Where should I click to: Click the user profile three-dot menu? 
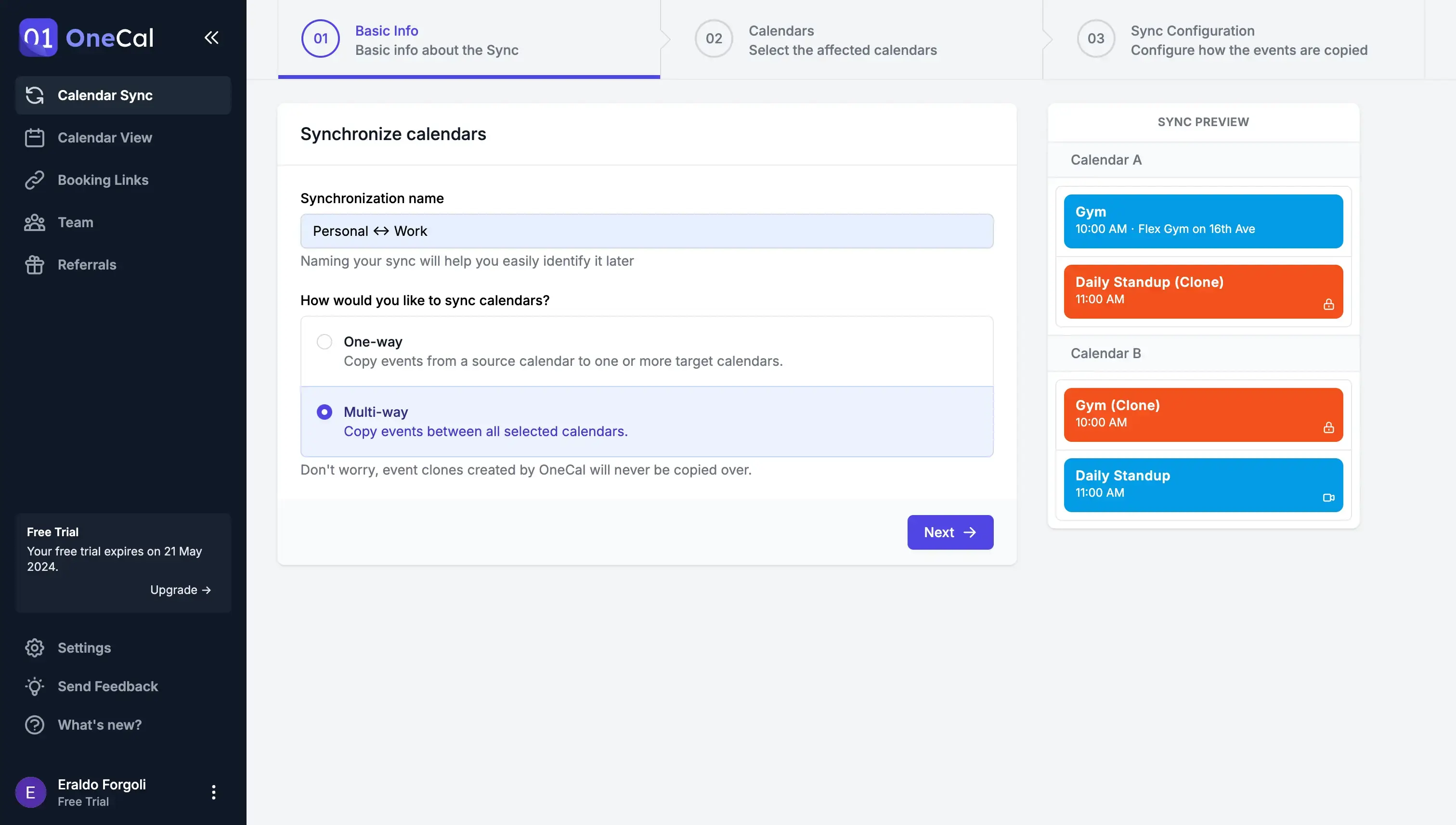click(x=213, y=791)
